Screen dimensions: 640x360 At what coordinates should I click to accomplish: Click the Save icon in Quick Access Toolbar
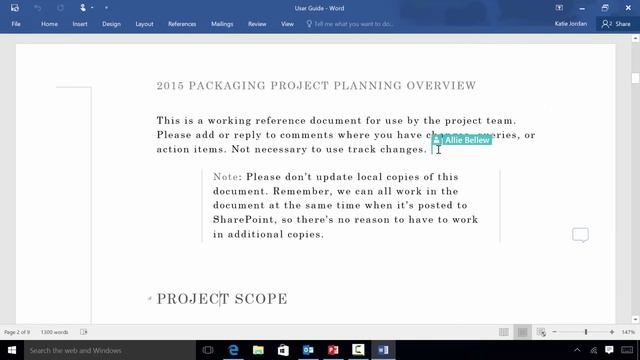(x=15, y=8)
